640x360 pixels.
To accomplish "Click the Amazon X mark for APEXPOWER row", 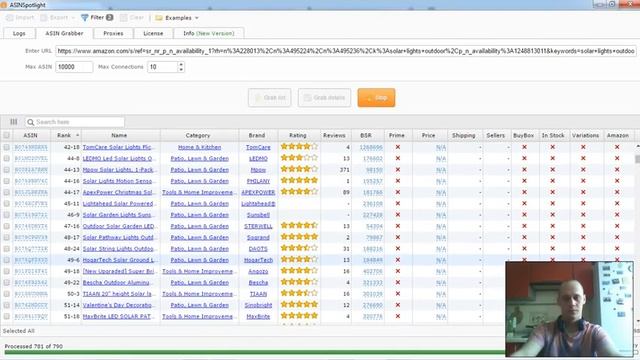I will coord(617,192).
